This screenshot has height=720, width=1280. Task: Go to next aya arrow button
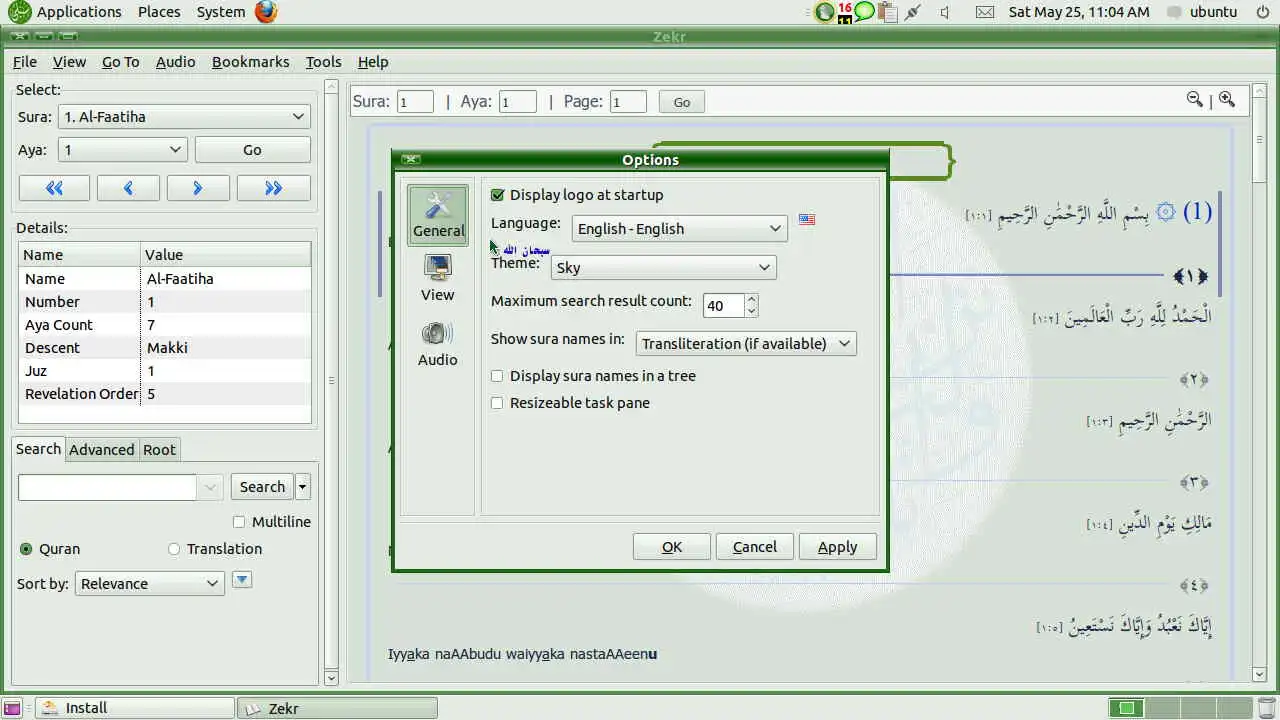coord(198,188)
